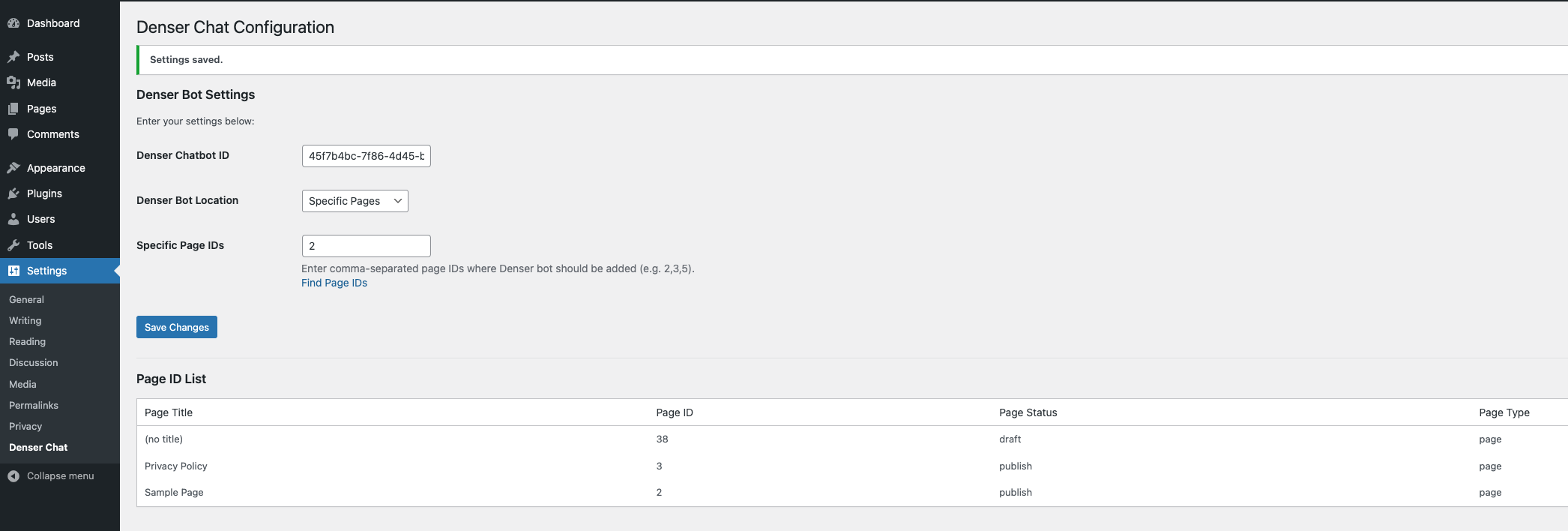Click the Pages document icon
This screenshot has width=1568, height=531.
click(x=13, y=109)
